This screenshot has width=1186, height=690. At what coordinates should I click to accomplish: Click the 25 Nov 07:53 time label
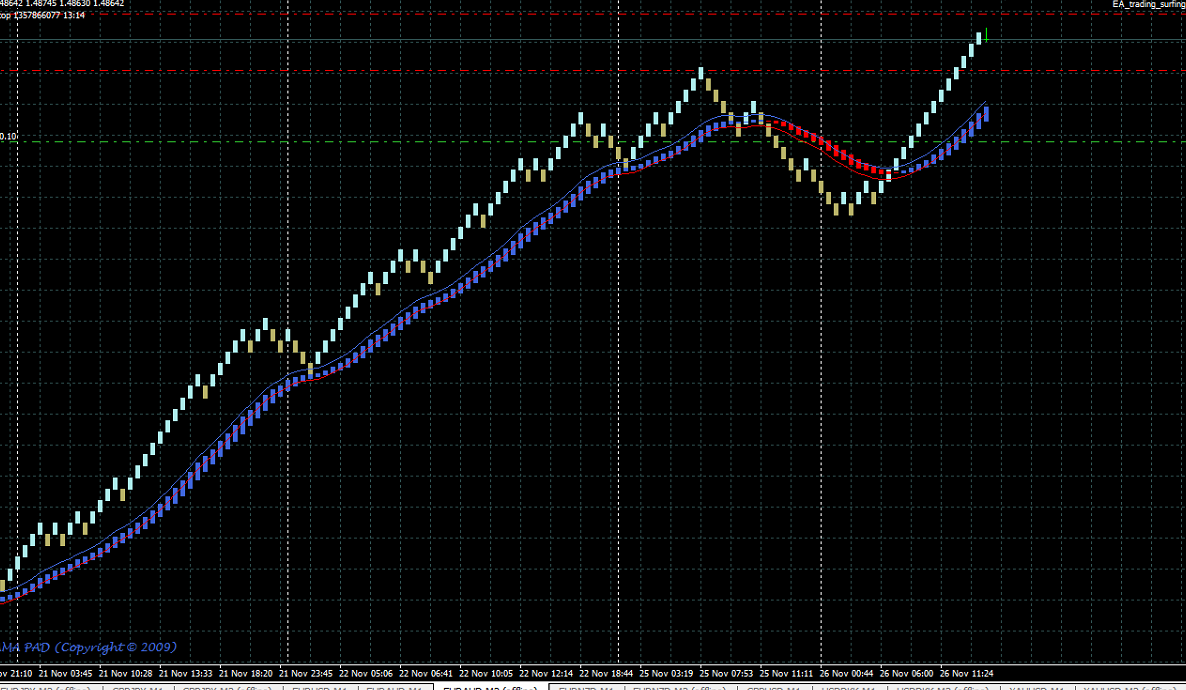pos(726,673)
